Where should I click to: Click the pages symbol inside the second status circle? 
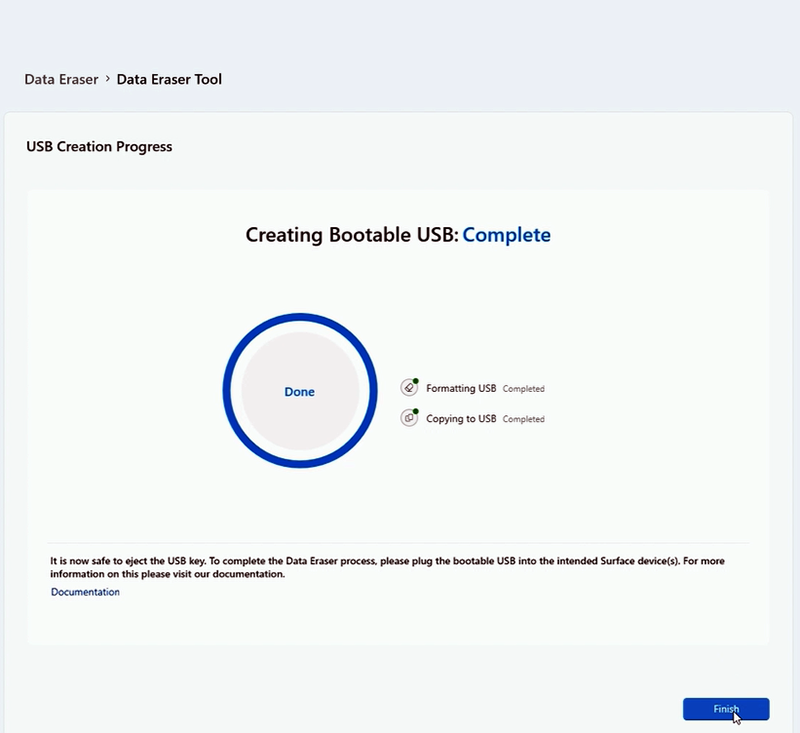click(x=409, y=419)
